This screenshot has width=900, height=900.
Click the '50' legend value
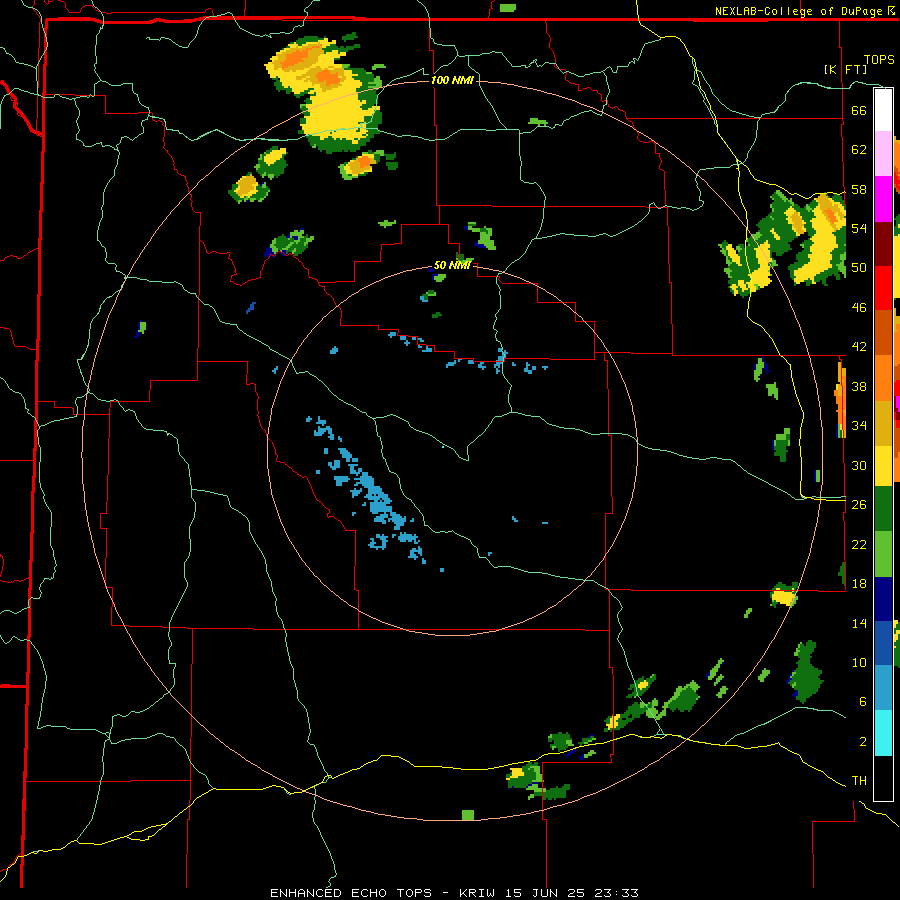tap(859, 268)
